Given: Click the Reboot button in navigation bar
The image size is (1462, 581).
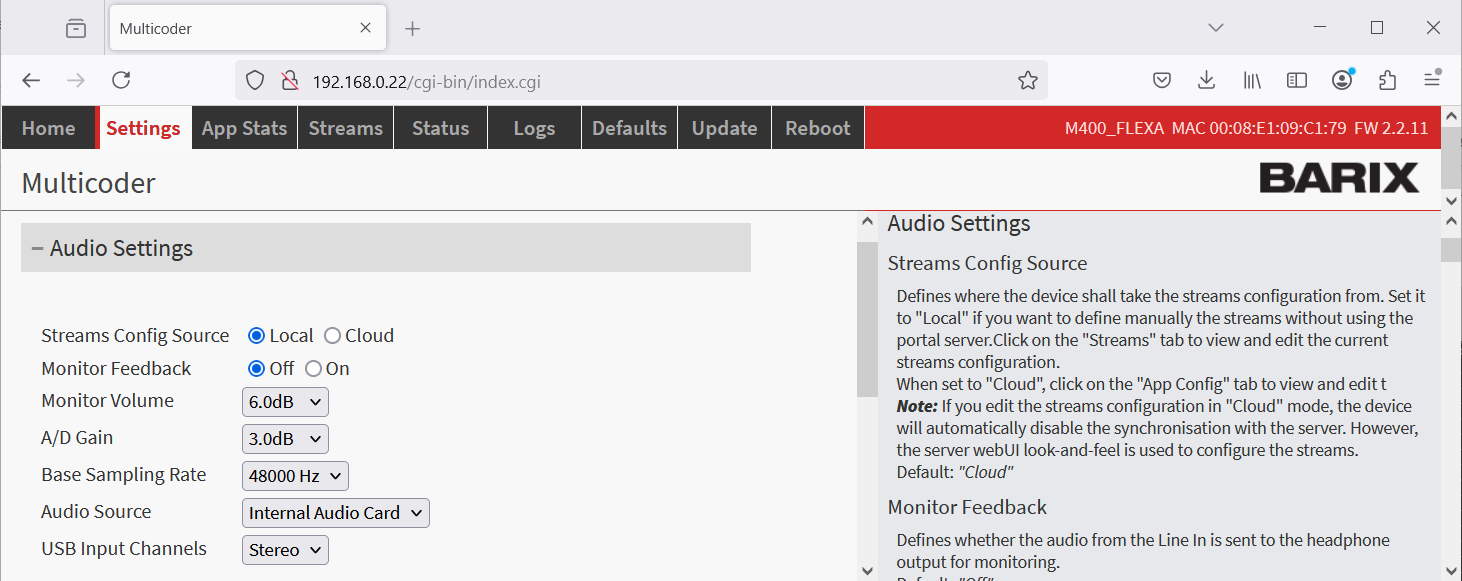Looking at the screenshot, I should click(x=817, y=128).
